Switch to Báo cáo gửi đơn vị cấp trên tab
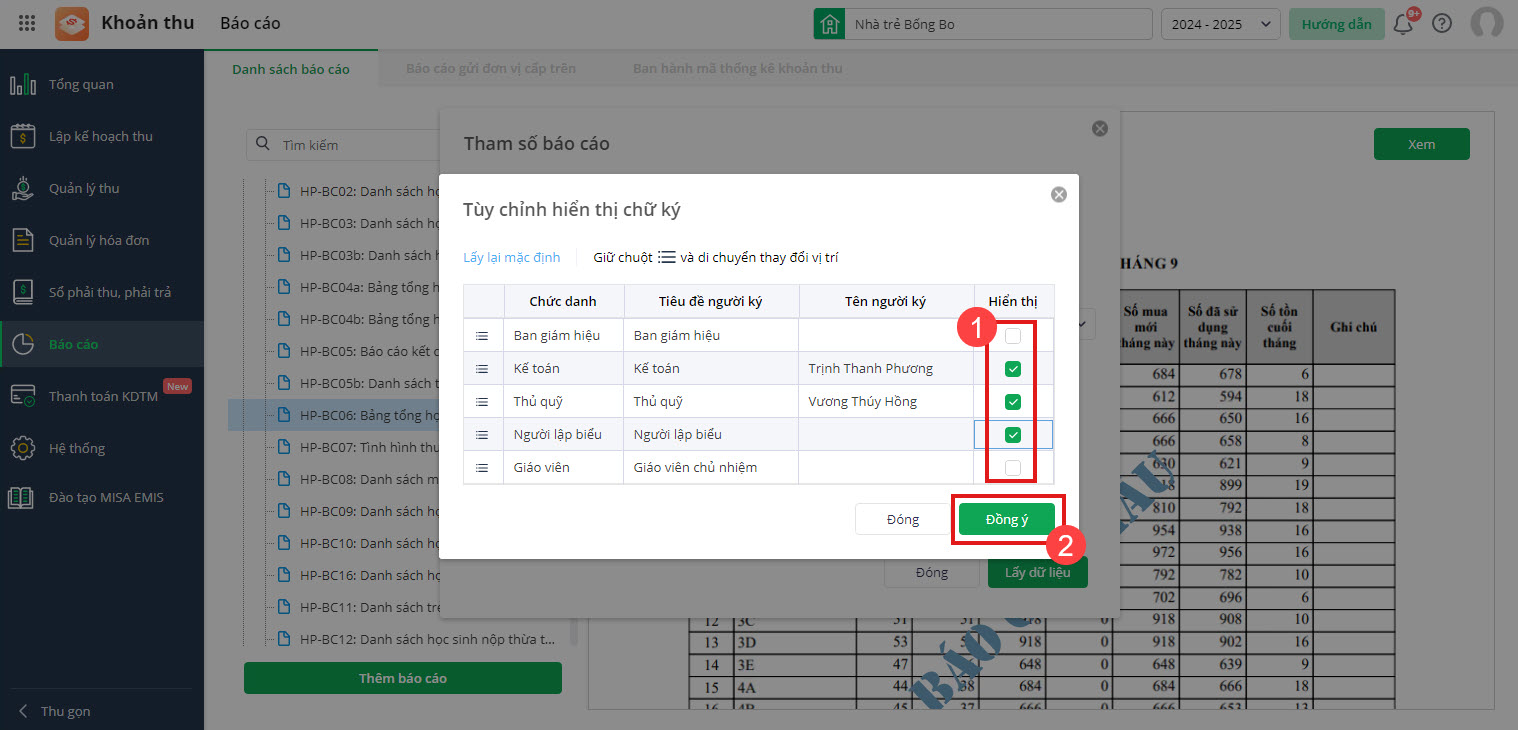This screenshot has height=730, width=1518. pos(491,69)
